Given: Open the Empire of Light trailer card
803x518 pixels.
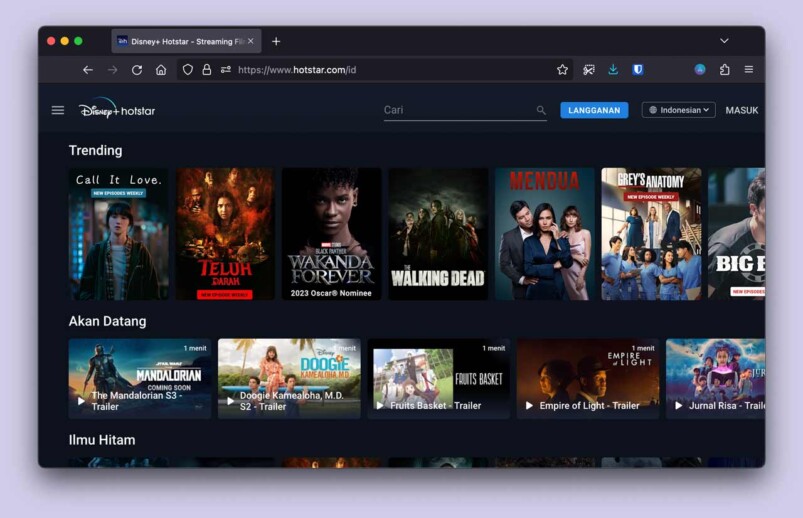Looking at the screenshot, I should click(x=588, y=379).
